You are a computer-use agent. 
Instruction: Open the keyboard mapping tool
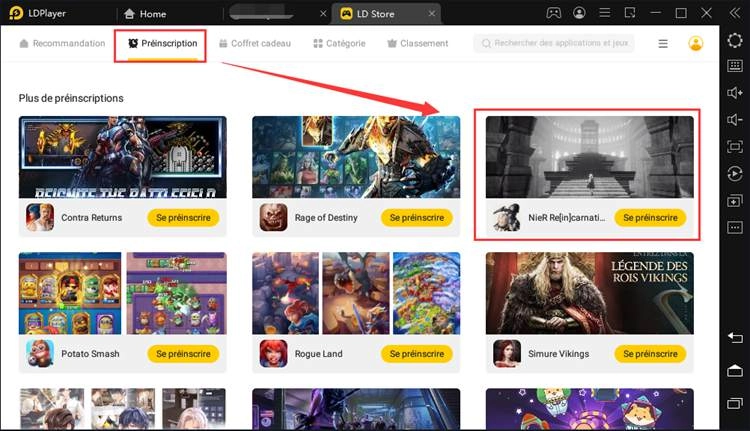pos(734,67)
